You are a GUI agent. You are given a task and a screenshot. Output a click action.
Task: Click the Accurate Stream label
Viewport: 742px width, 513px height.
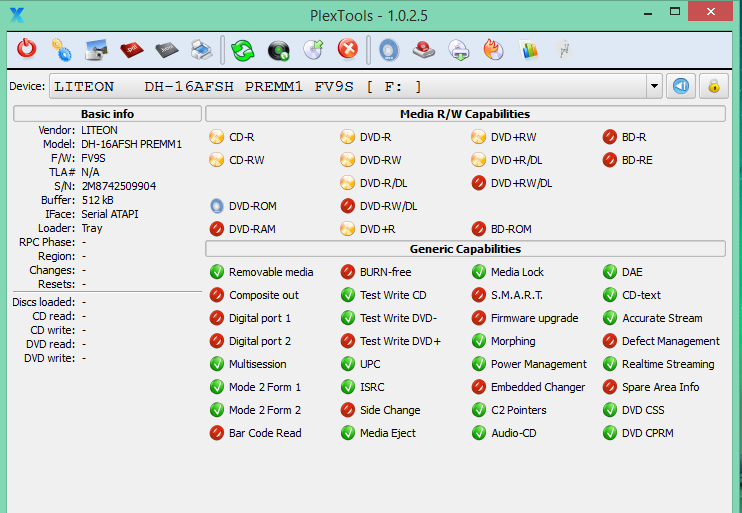(662, 318)
